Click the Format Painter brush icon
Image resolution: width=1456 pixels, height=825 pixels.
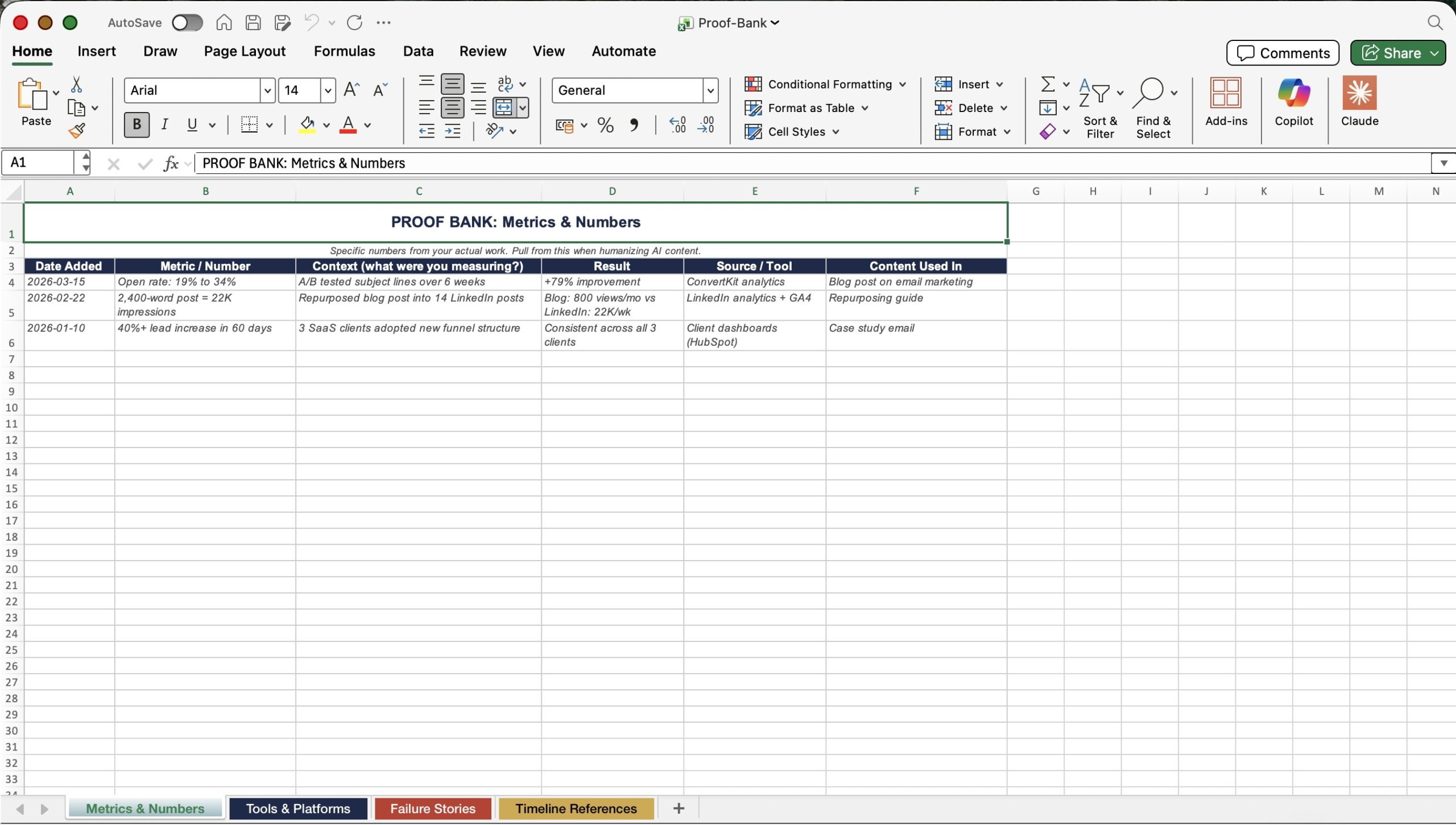(77, 131)
